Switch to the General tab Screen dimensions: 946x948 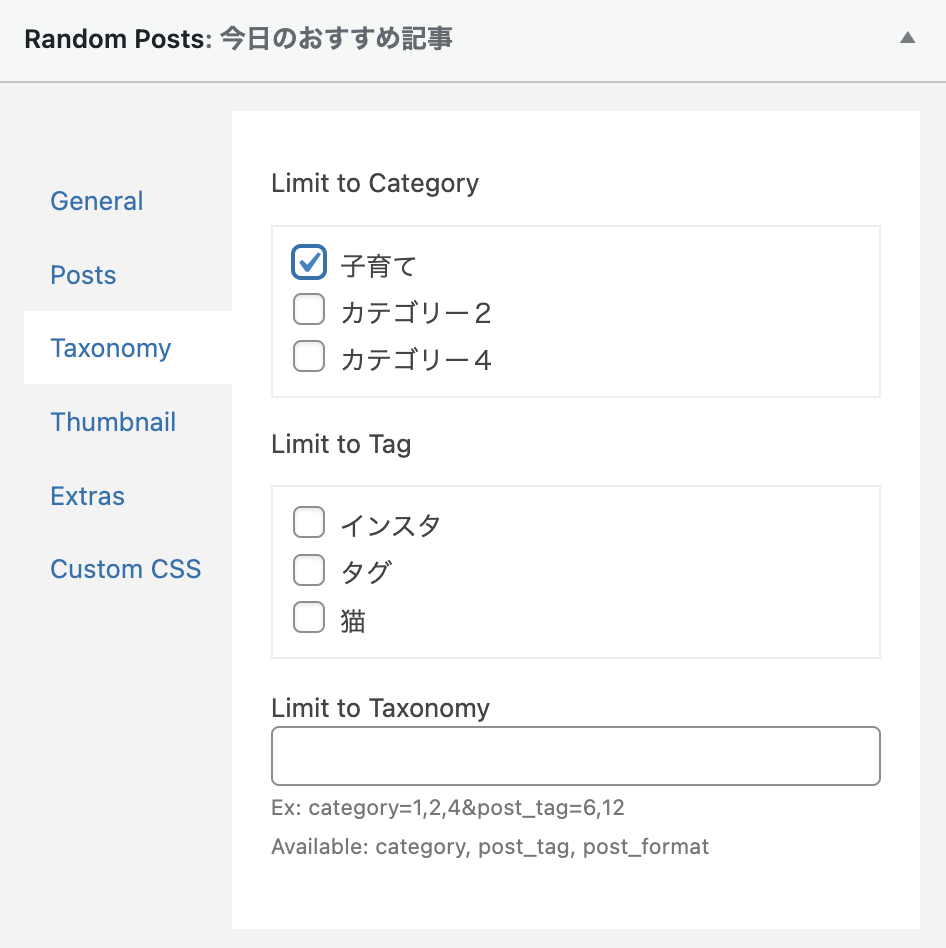(x=96, y=201)
